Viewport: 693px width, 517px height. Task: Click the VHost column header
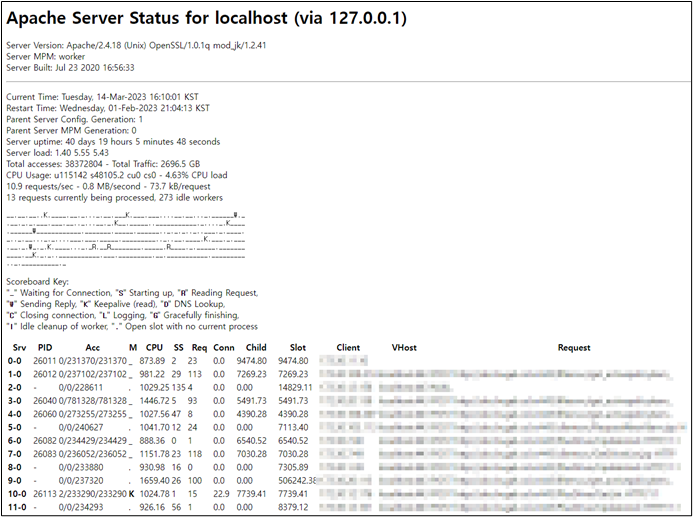pos(404,348)
